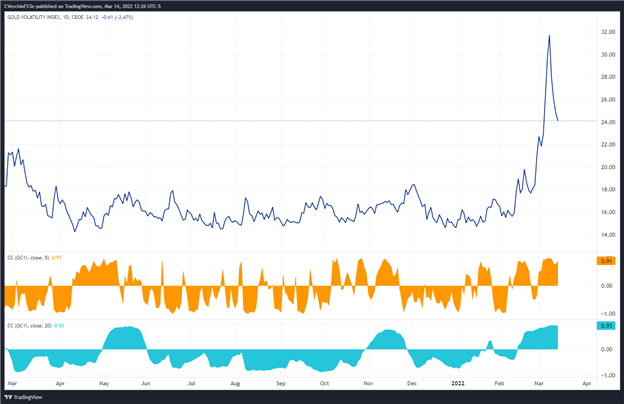Click the Jun label on the time axis
Viewport: 624px width, 404px height.
146,383
